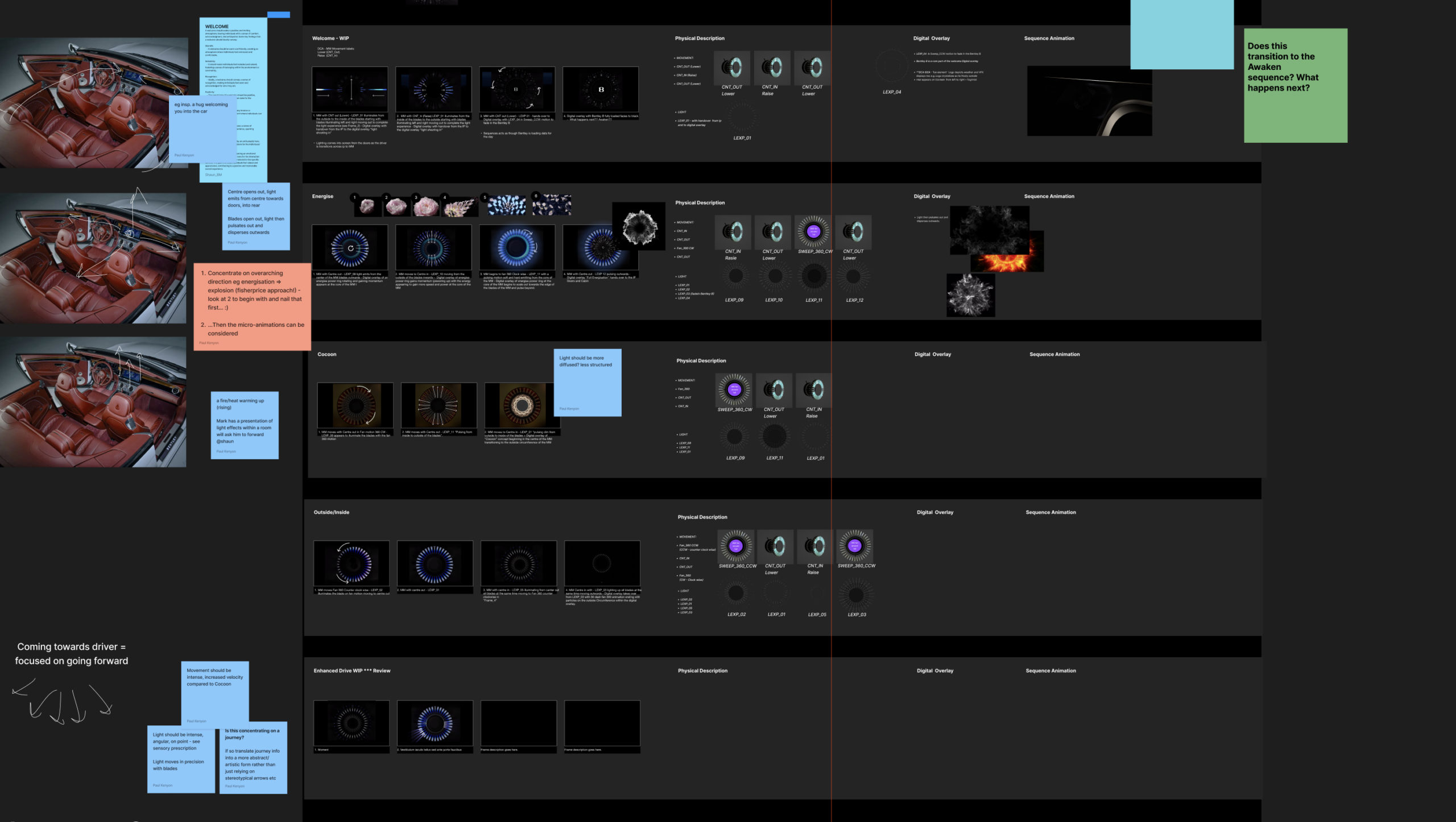
Task: Click the LEXP_03 light icon in Outside/Inside
Action: tap(856, 595)
